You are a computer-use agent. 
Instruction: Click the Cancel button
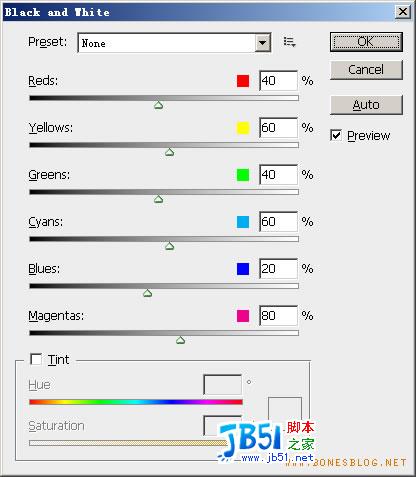366,70
